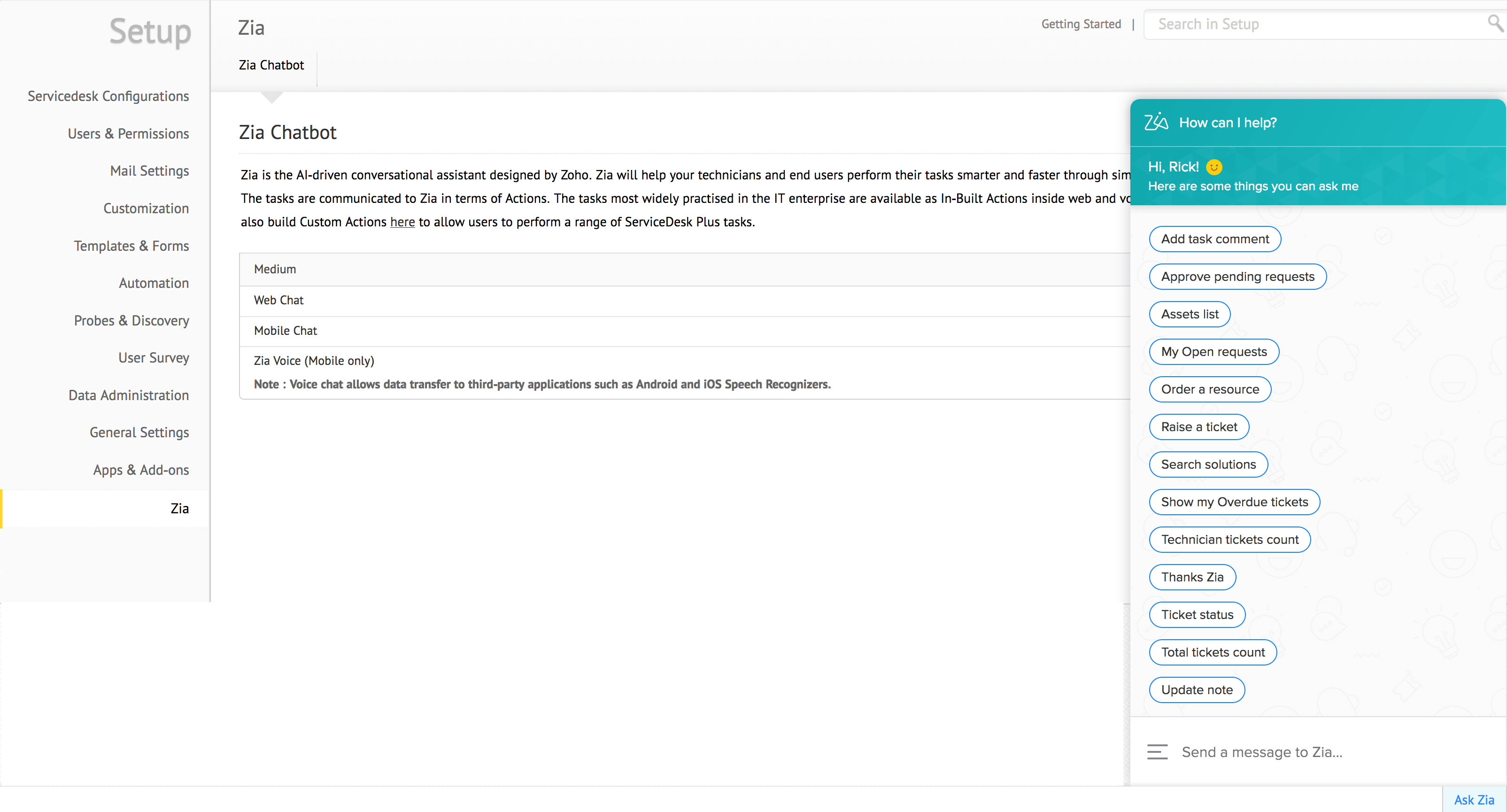Navigate to Automation settings

153,283
